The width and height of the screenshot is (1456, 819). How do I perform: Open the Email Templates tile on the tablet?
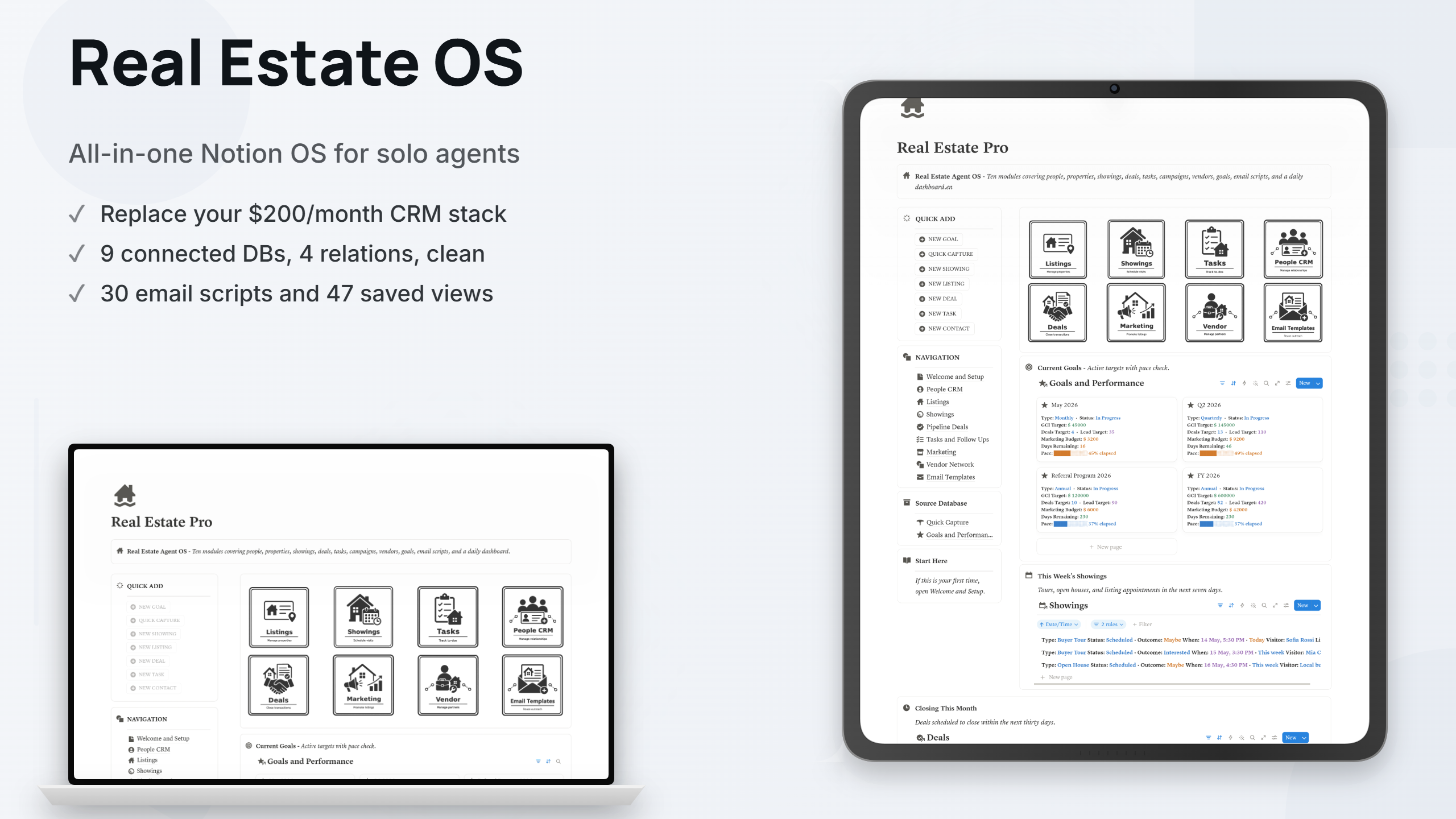tap(1293, 313)
